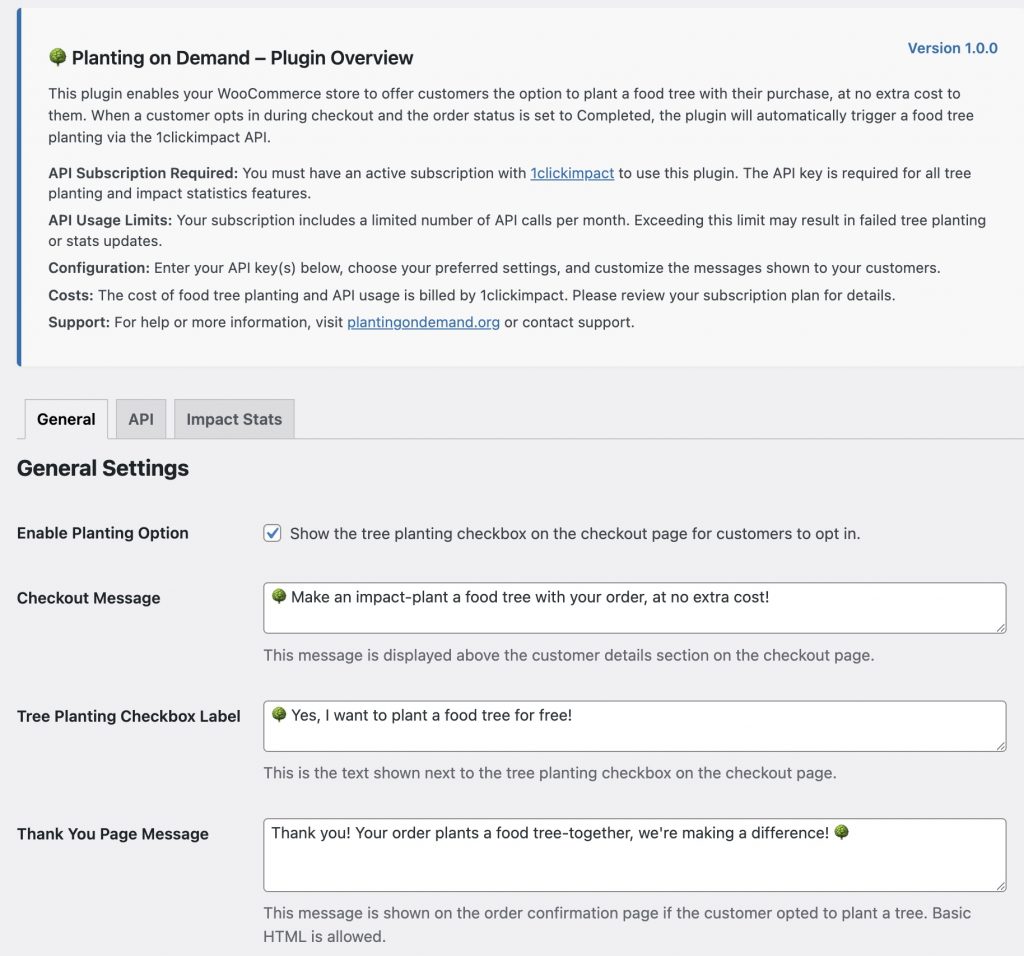This screenshot has width=1024, height=956.
Task: Click the tree emoji in Checkout Message field
Action: pyautogui.click(x=279, y=596)
